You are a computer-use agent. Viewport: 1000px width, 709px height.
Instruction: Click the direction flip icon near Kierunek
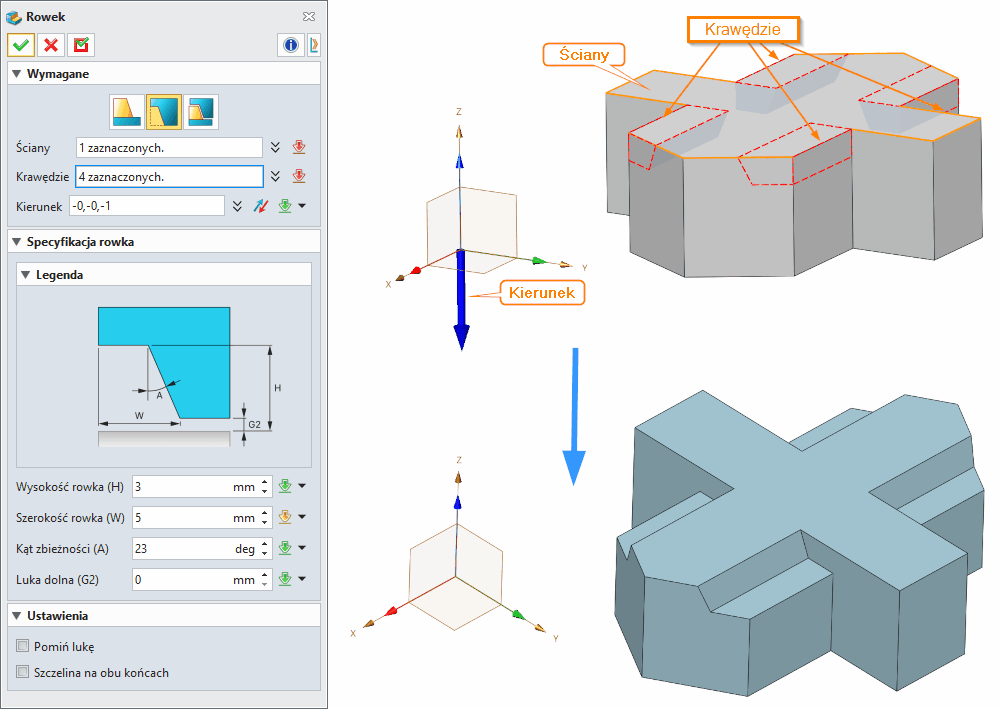(x=260, y=206)
